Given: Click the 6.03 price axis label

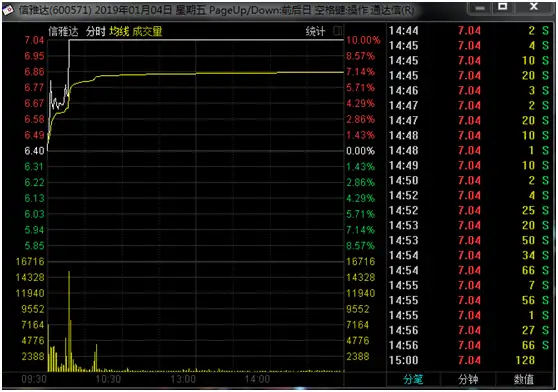Looking at the screenshot, I should pyautogui.click(x=34, y=214).
